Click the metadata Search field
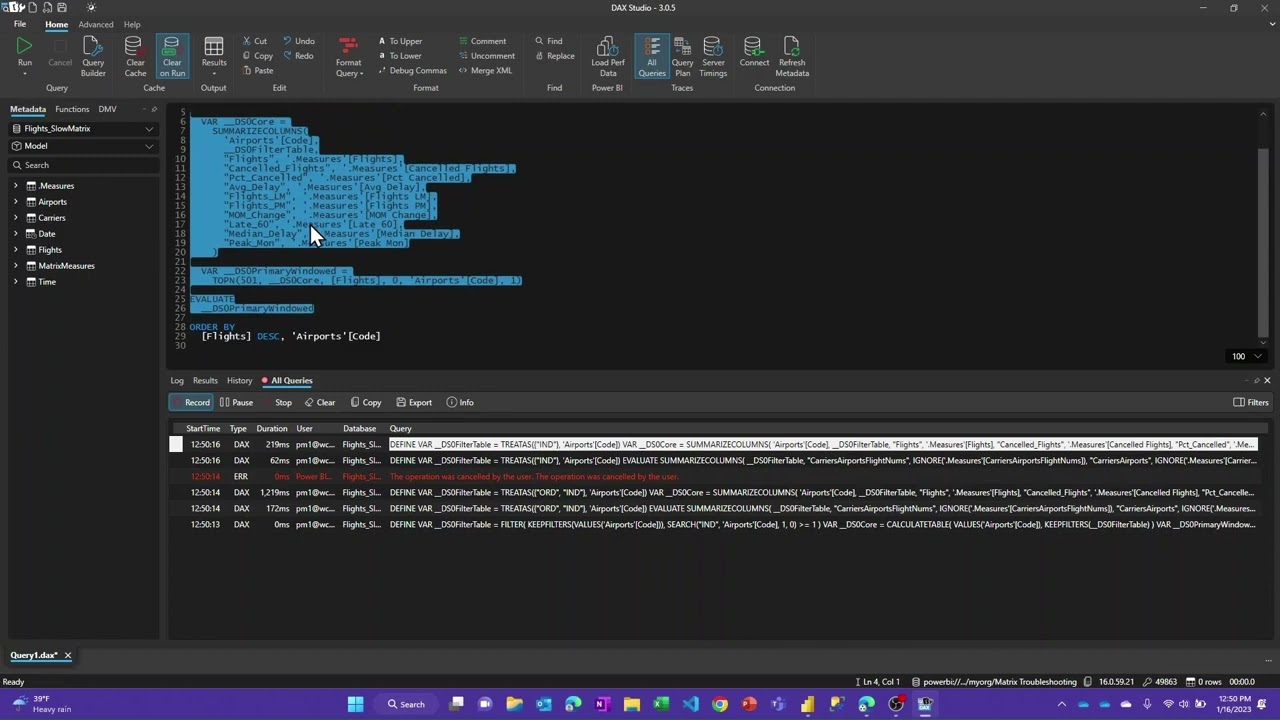This screenshot has height=720, width=1280. [x=83, y=165]
